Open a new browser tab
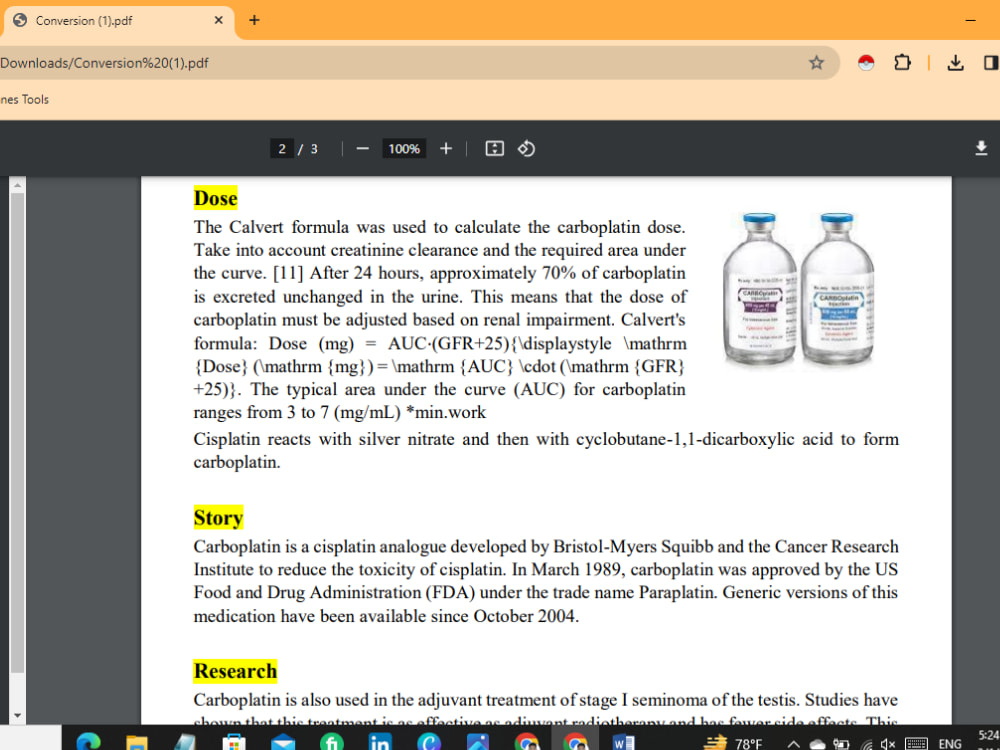This screenshot has height=750, width=1000. coord(254,20)
